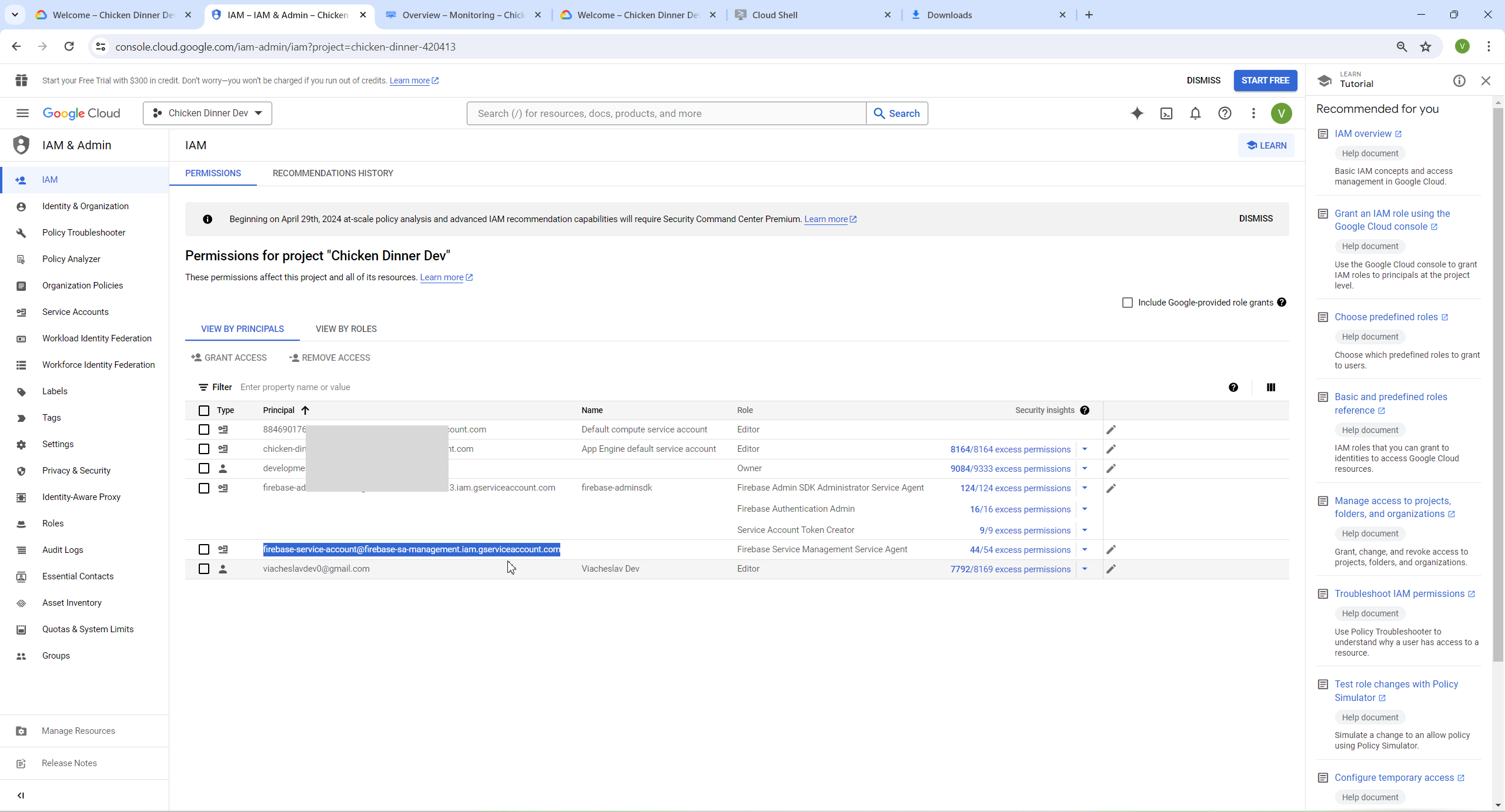The image size is (1505, 812).
Task: Check the firebase-service-account row checkbox
Action: (204, 549)
